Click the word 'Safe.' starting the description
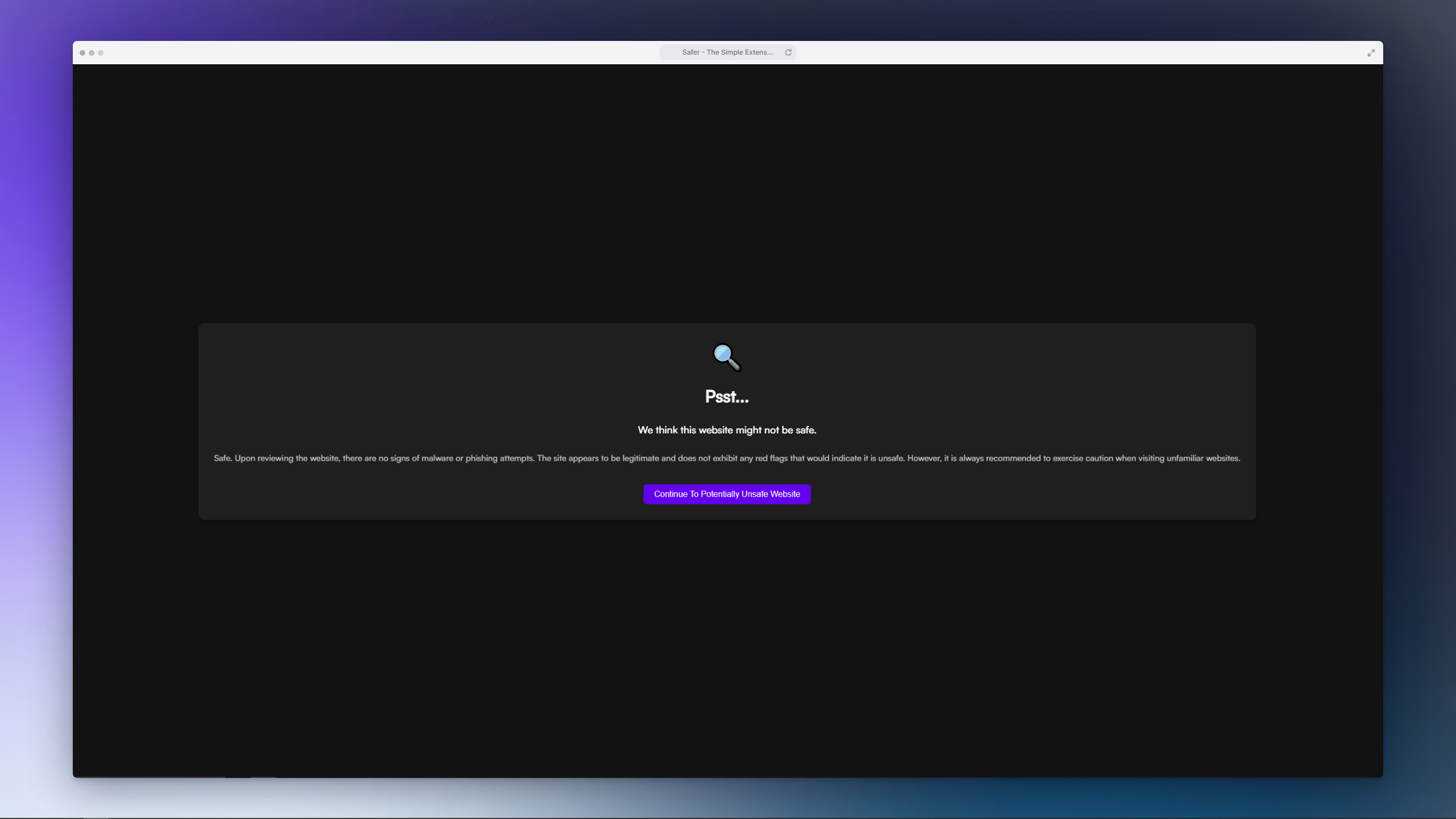The width and height of the screenshot is (1456, 819). click(x=223, y=458)
